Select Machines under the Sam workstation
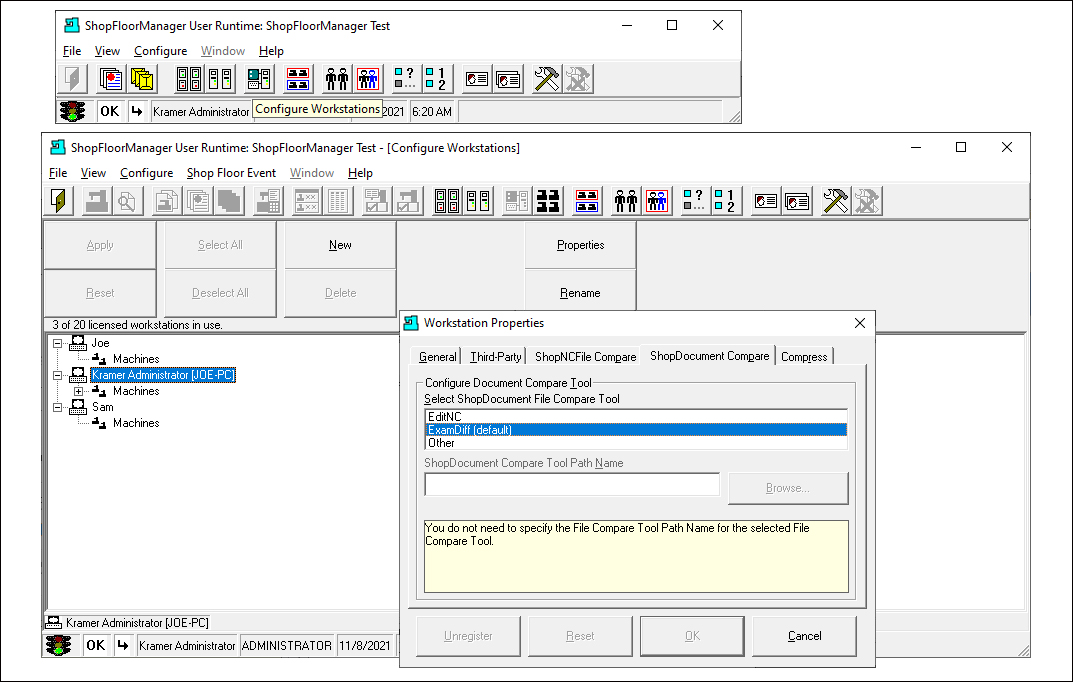 [x=135, y=423]
